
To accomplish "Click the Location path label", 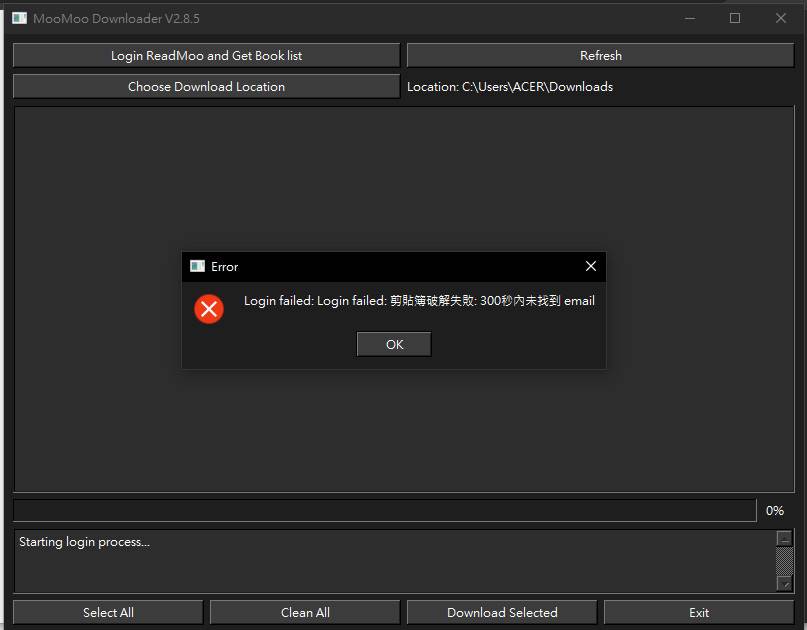I will pos(510,87).
